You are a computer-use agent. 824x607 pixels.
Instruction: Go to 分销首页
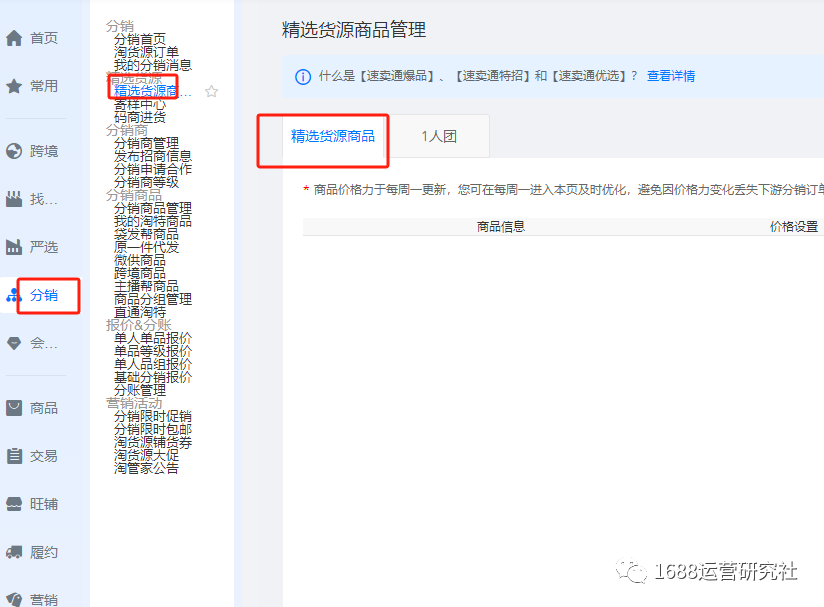[x=140, y=39]
